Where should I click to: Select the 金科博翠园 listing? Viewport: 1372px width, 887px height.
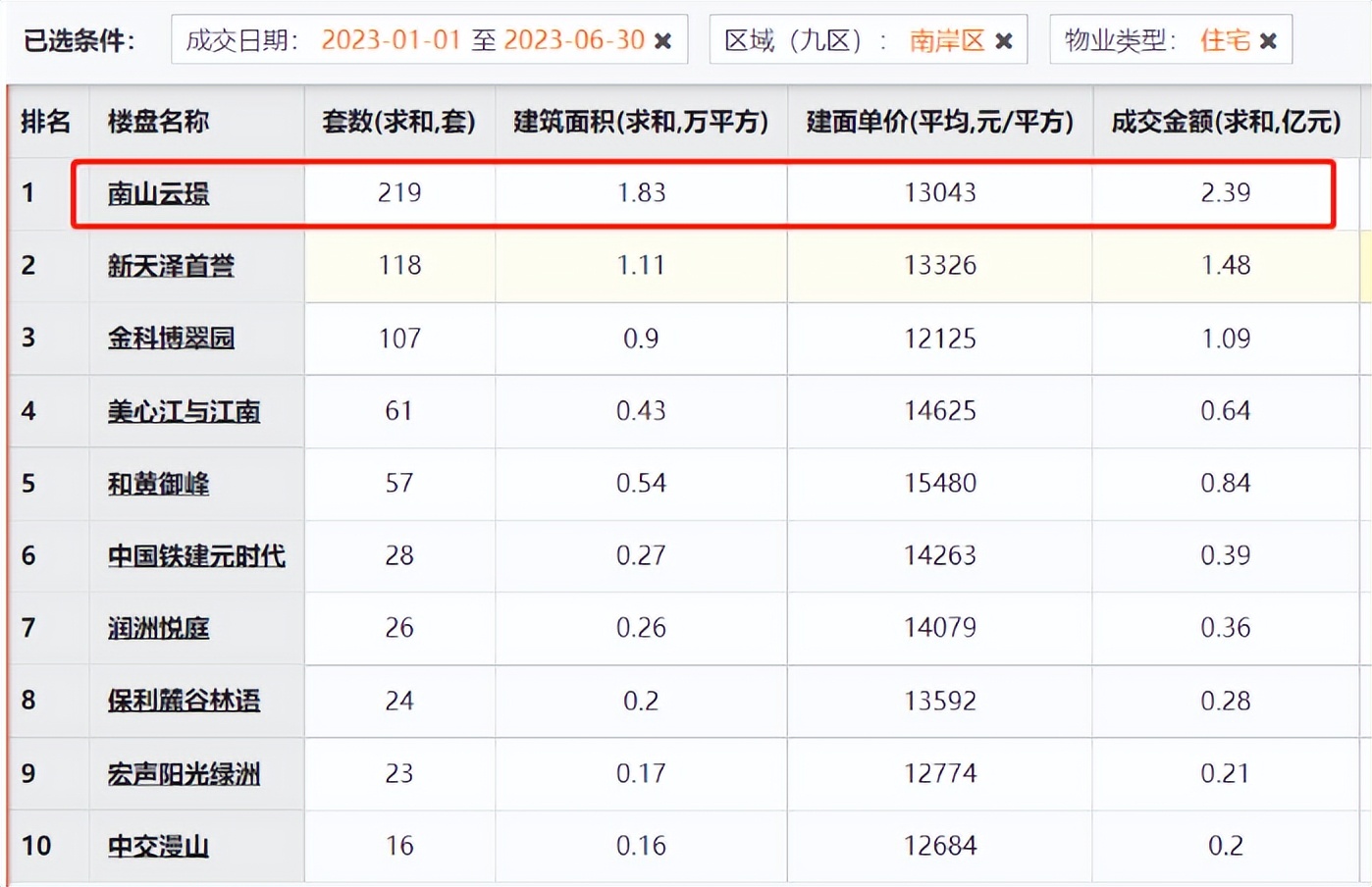click(x=171, y=339)
